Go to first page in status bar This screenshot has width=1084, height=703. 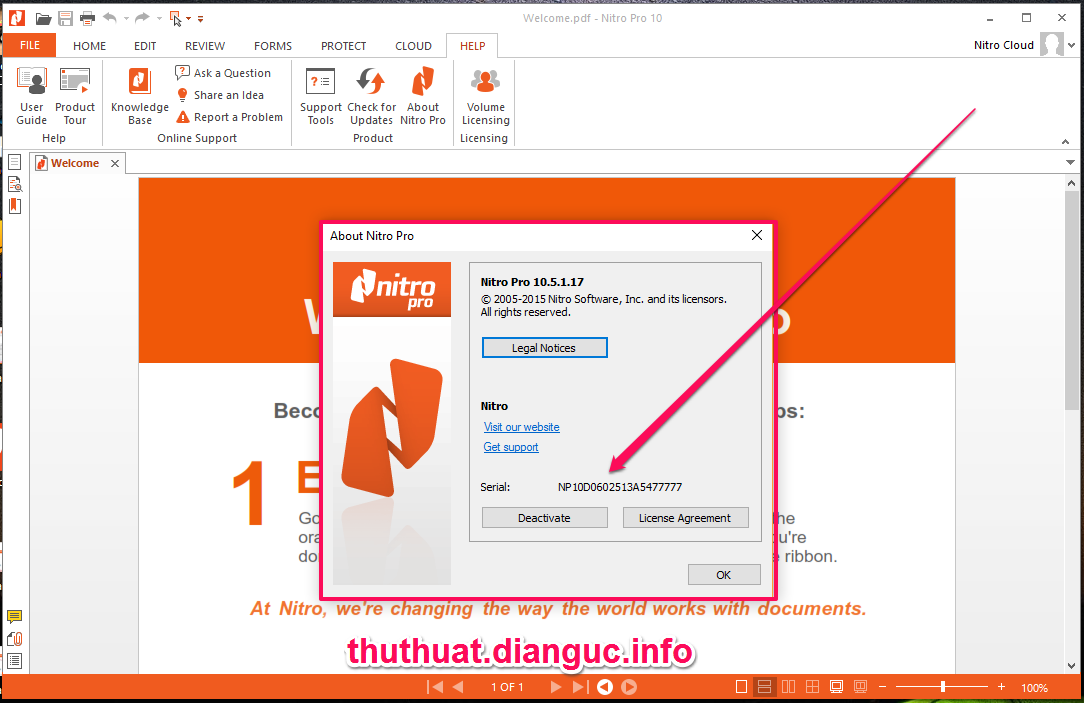pos(435,687)
